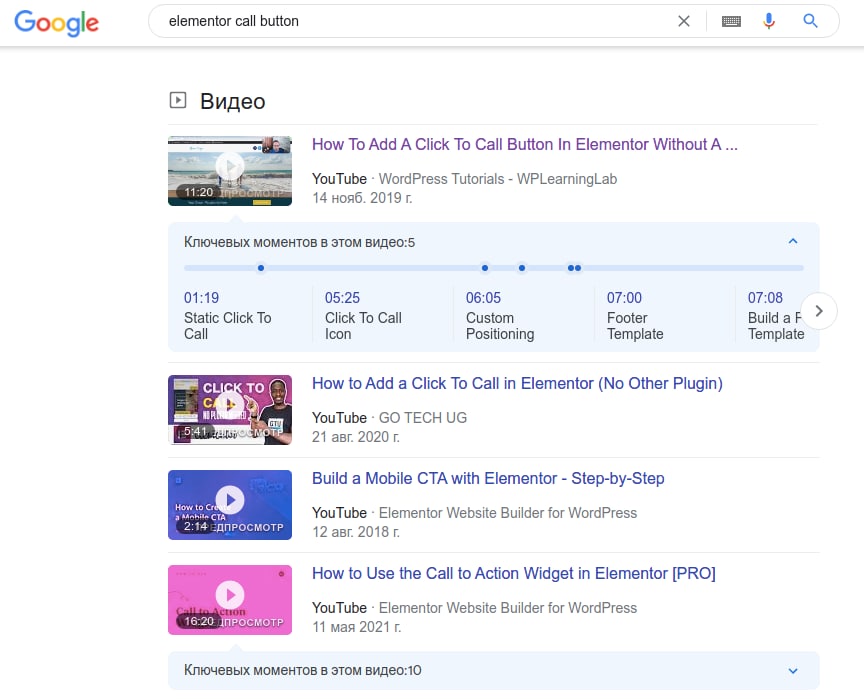Collapse the 5 key moments panel
This screenshot has width=864, height=699.
793,241
